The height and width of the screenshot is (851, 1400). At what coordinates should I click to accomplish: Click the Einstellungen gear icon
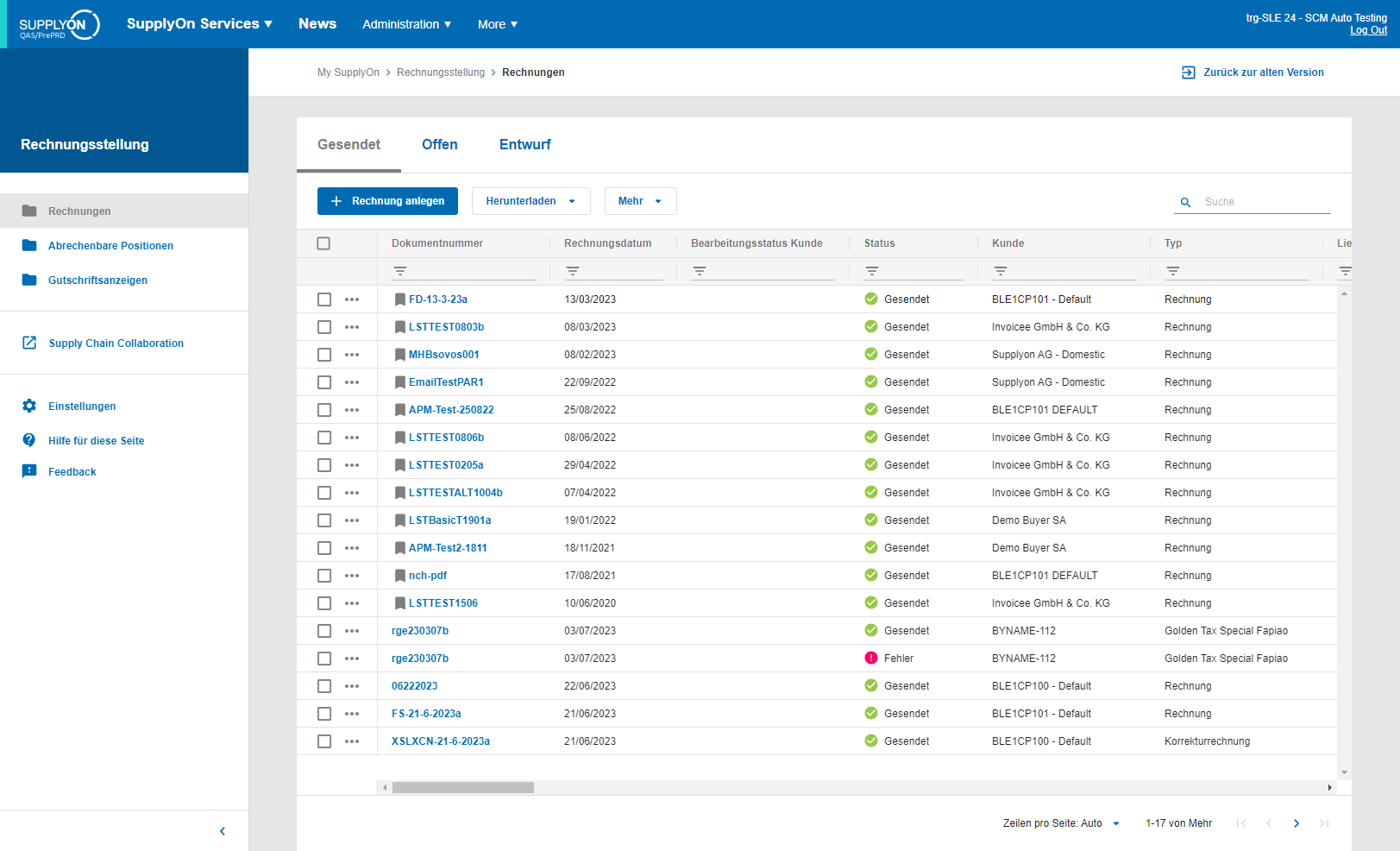coord(29,406)
